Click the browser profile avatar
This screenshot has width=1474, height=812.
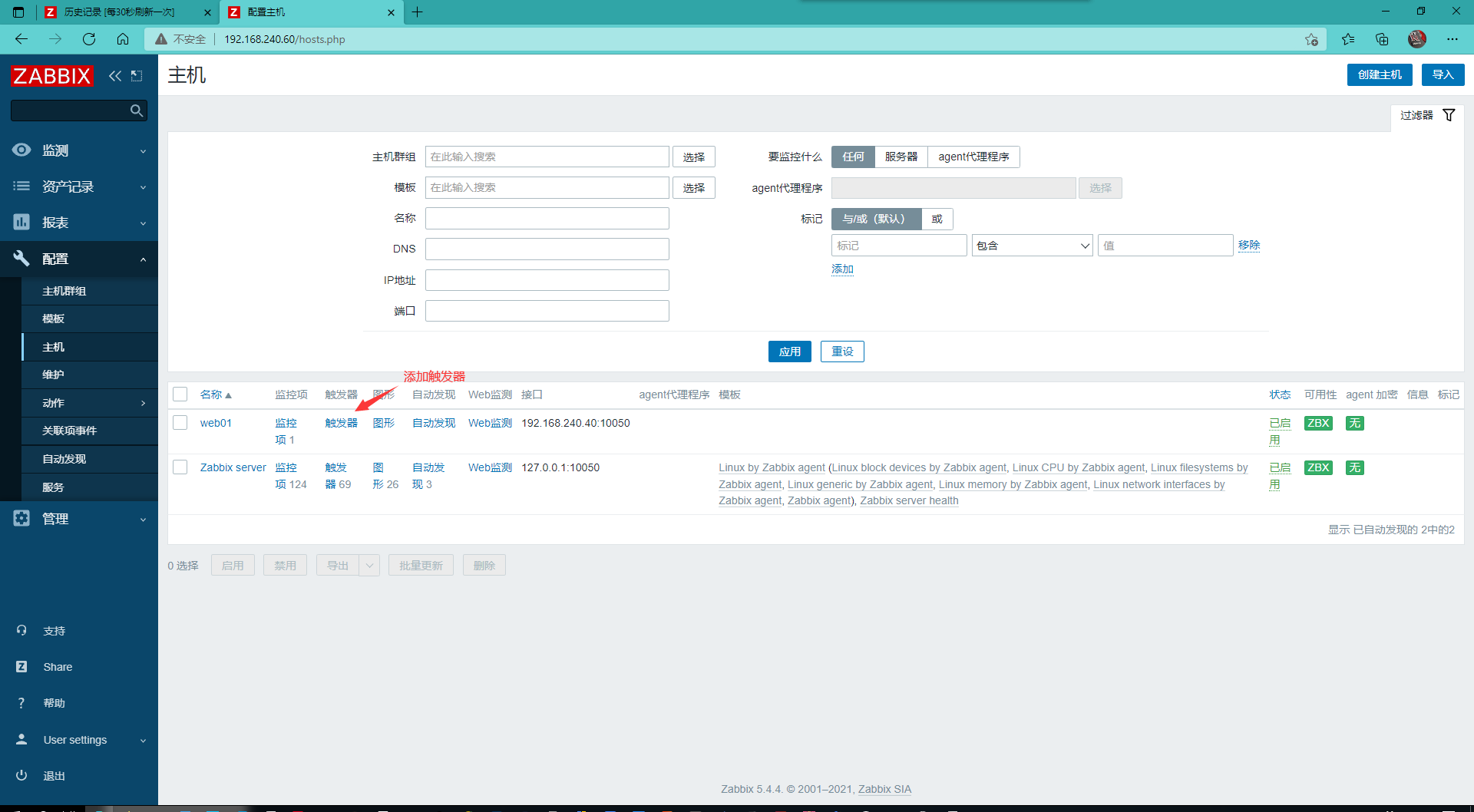(x=1417, y=39)
